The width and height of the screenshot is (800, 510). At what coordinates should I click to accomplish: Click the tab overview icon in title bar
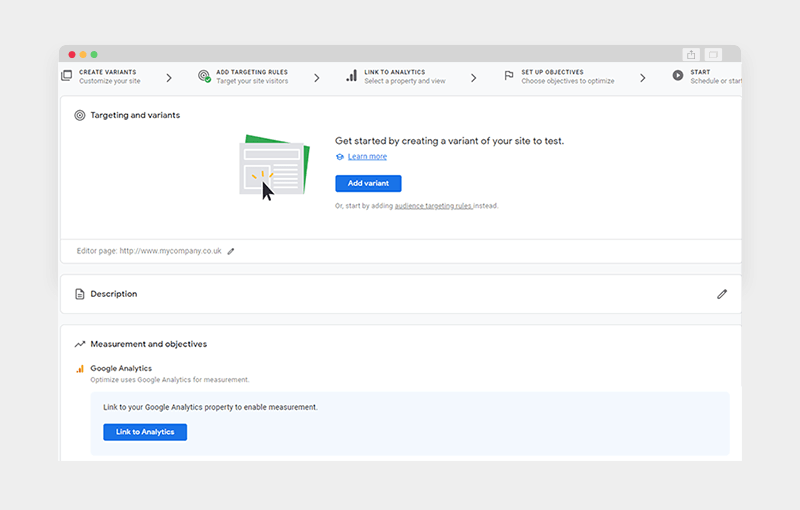click(713, 54)
